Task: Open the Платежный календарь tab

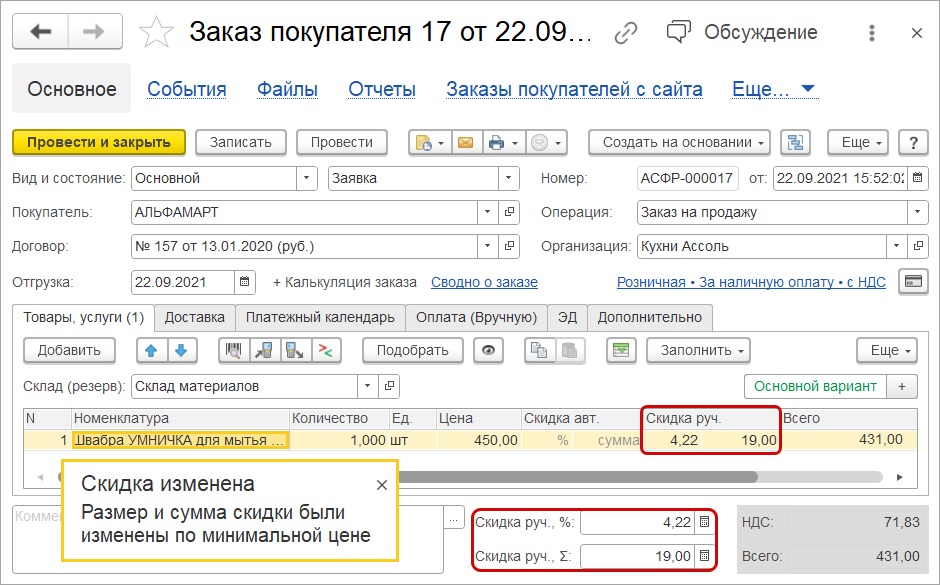Action: (320, 318)
